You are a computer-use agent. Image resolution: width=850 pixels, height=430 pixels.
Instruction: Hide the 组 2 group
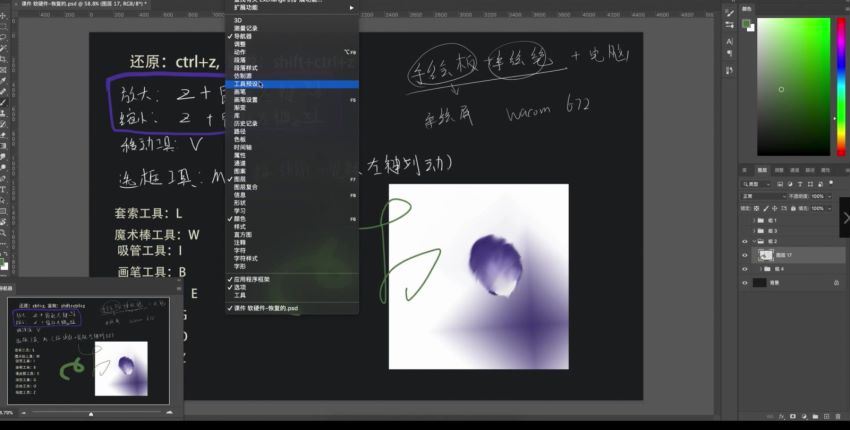(745, 241)
